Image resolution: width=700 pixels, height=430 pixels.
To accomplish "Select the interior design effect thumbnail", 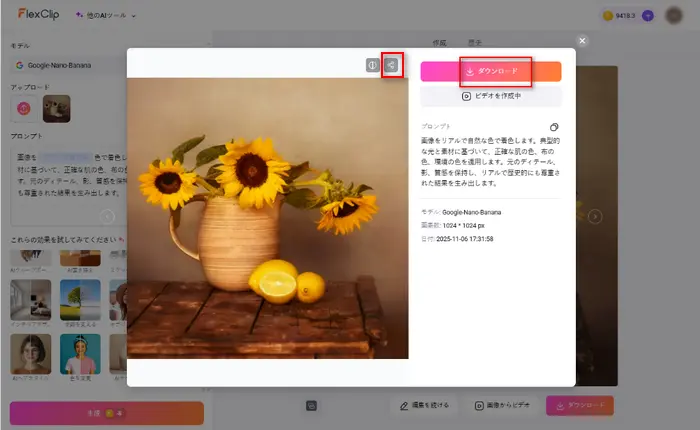I will pyautogui.click(x=31, y=300).
